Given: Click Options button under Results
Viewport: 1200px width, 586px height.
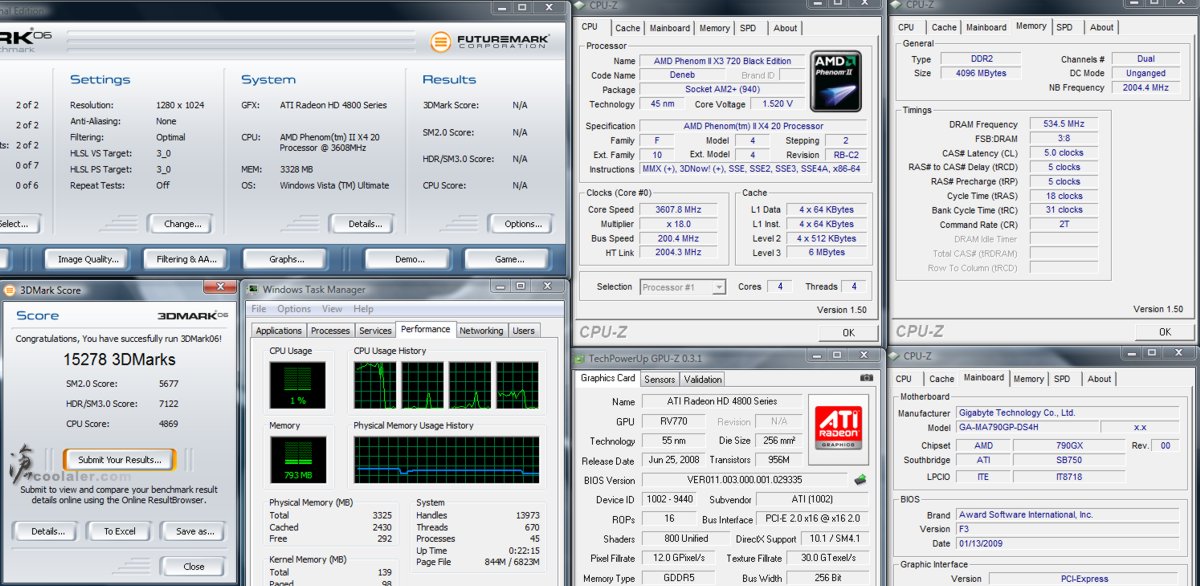Looking at the screenshot, I should tap(523, 224).
